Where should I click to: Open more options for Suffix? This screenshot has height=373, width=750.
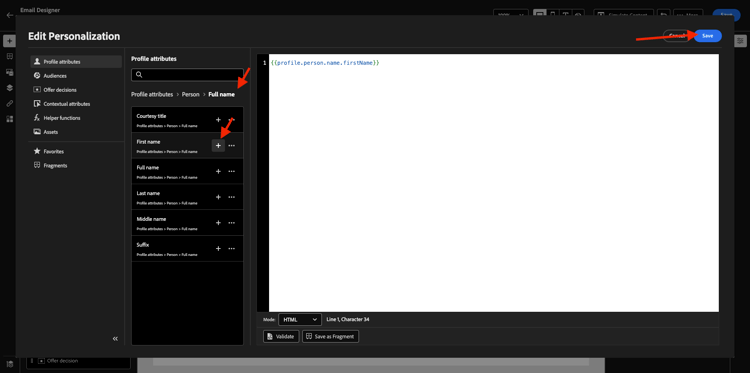pyautogui.click(x=232, y=249)
